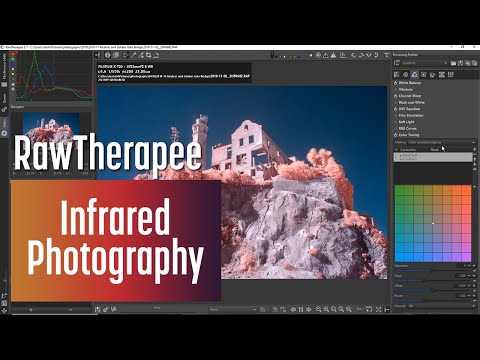Open the Metadata tools tab
The width and height of the screenshot is (480, 360).
451,75
